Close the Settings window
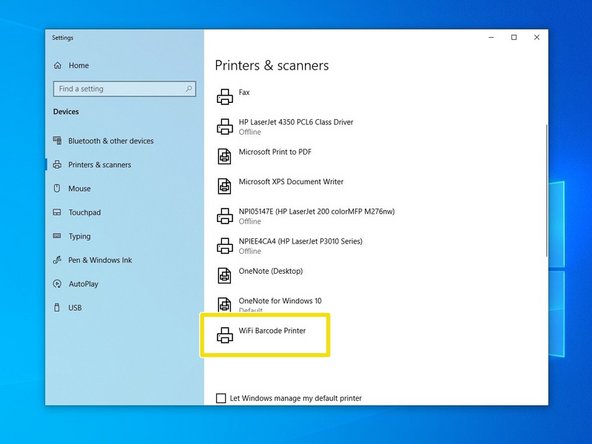Viewport: 592px width, 444px height. (536, 37)
